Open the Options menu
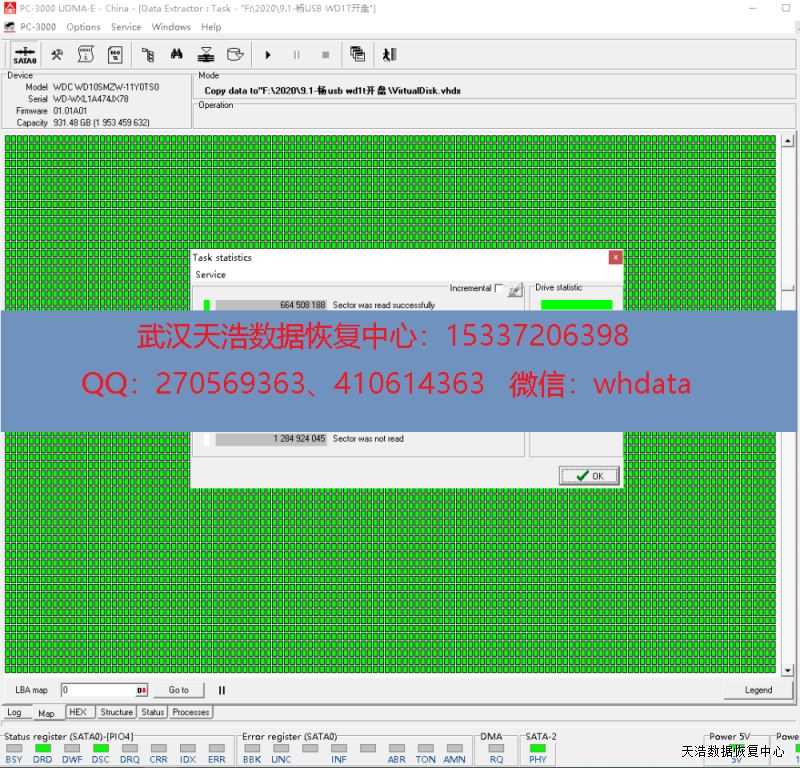Image resolution: width=800 pixels, height=768 pixels. [83, 27]
